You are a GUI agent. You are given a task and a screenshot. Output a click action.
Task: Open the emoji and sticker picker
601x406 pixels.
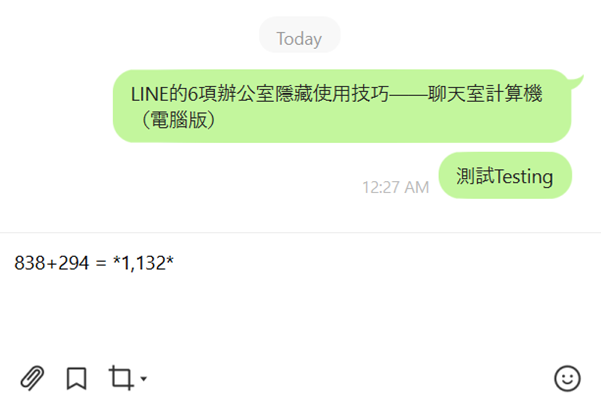[x=567, y=378]
